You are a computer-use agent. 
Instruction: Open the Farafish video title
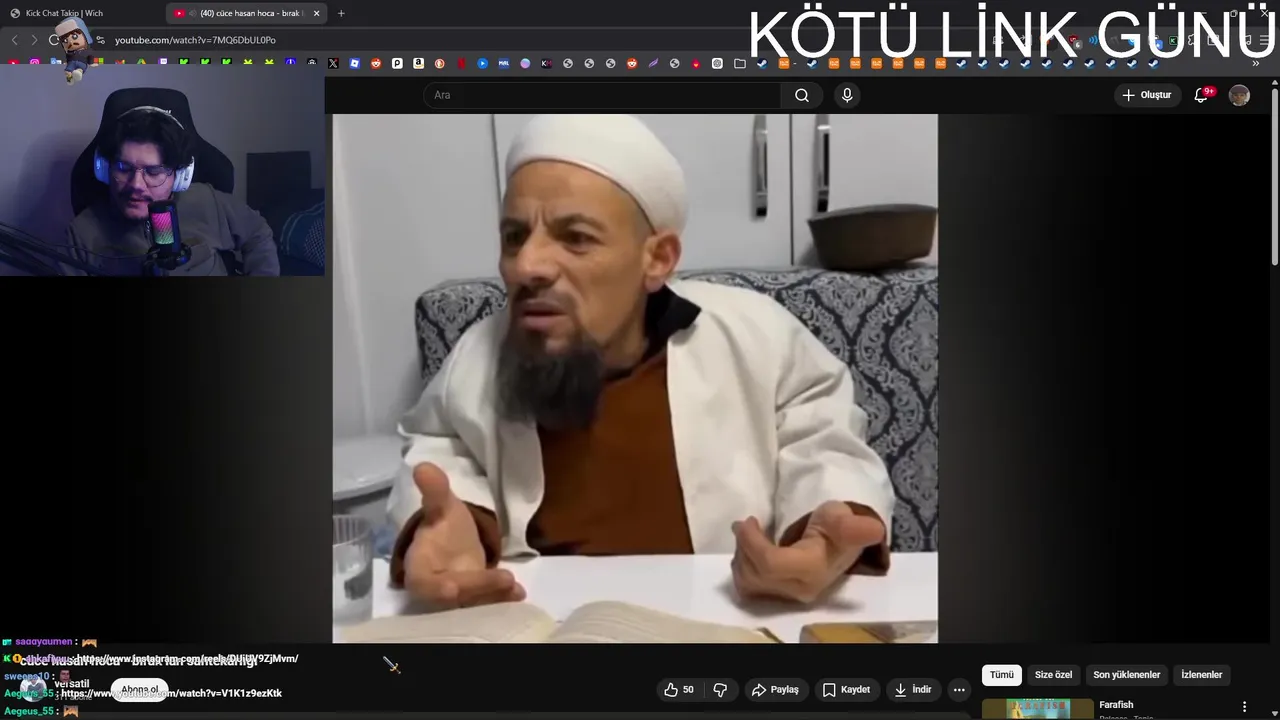point(1116,705)
